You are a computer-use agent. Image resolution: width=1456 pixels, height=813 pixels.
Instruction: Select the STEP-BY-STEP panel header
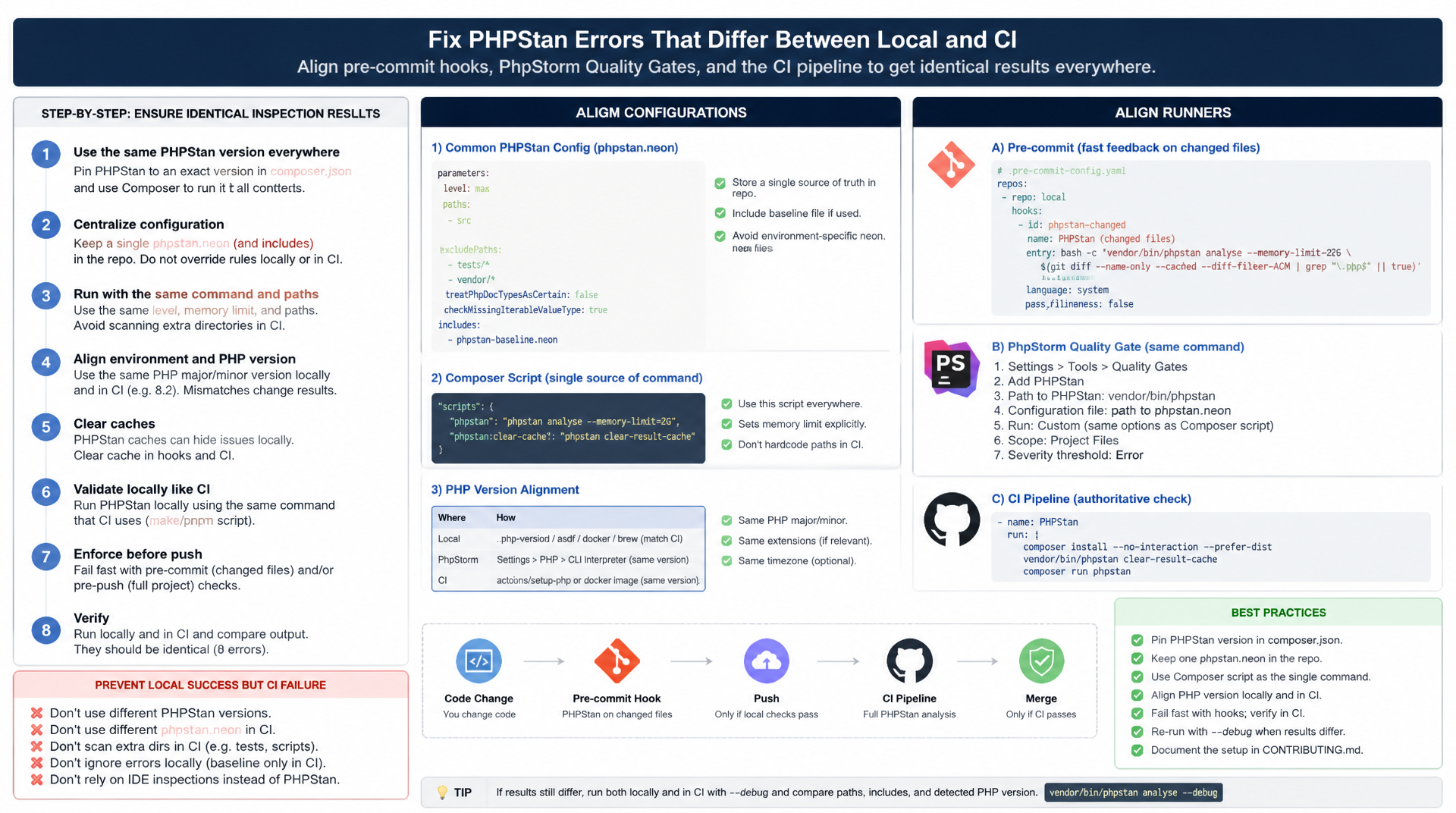[x=211, y=113]
